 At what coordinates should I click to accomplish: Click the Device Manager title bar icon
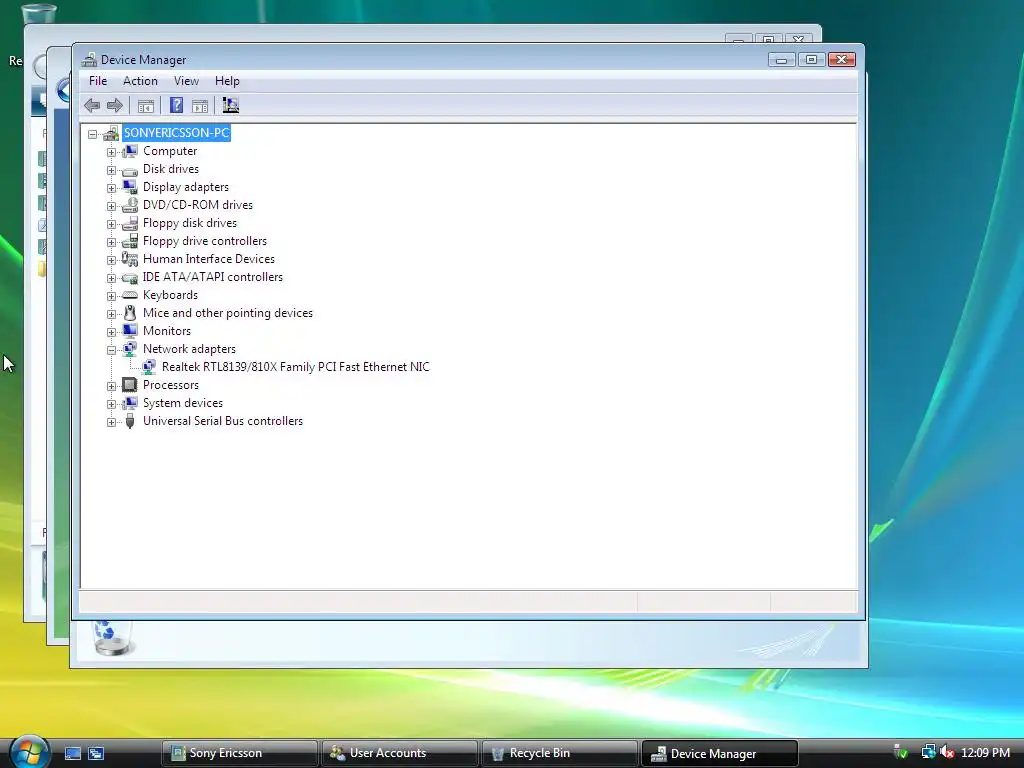[89, 59]
